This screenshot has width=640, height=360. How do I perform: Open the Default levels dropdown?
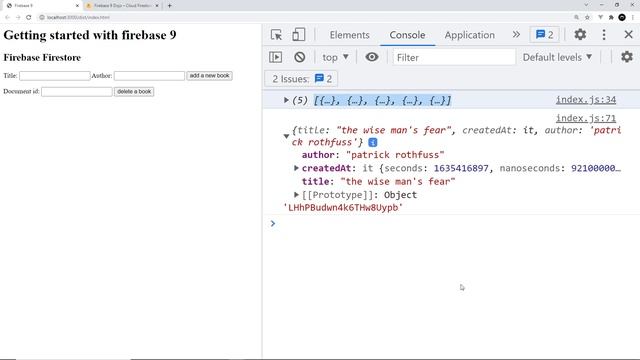[557, 57]
